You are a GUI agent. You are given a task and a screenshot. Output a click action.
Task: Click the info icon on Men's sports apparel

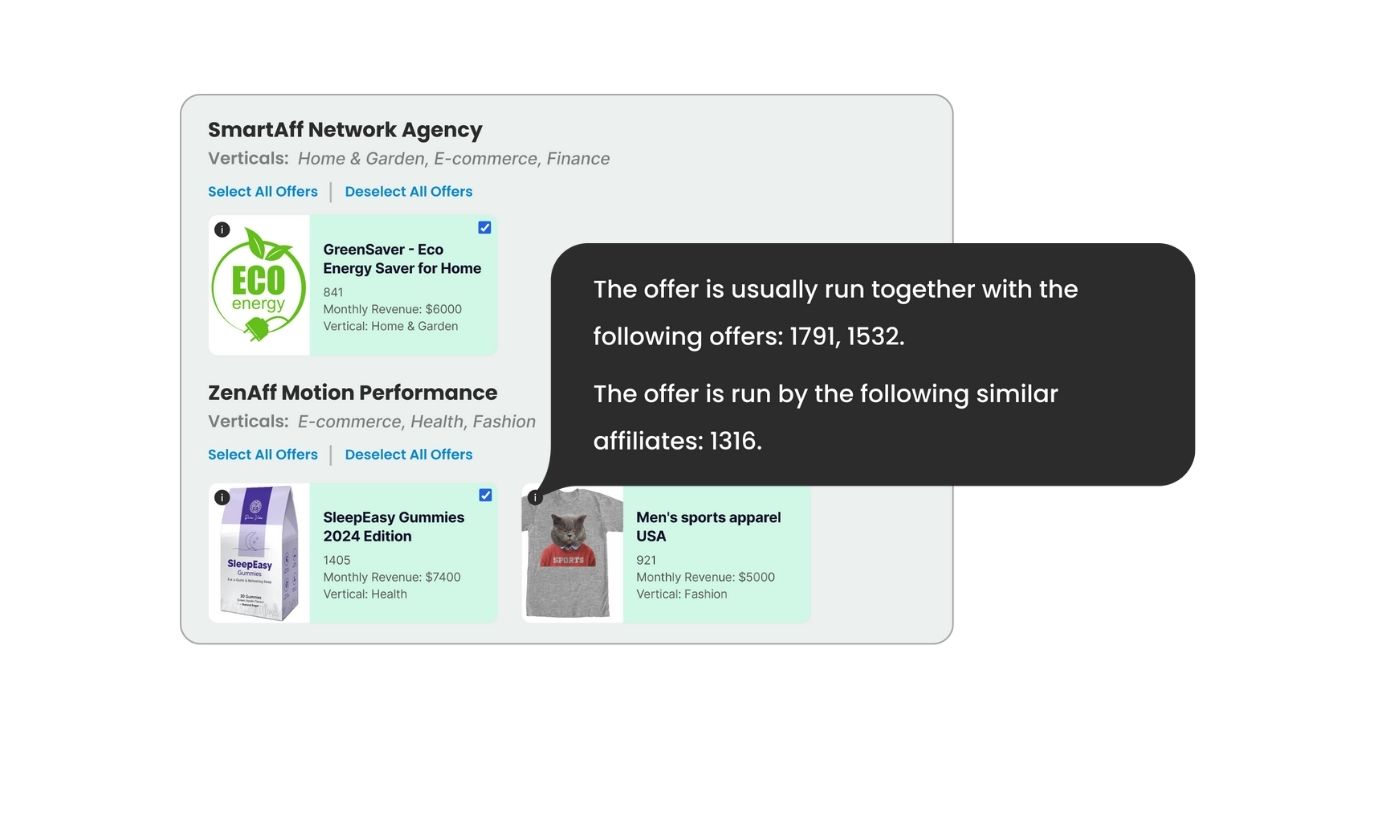pos(534,497)
